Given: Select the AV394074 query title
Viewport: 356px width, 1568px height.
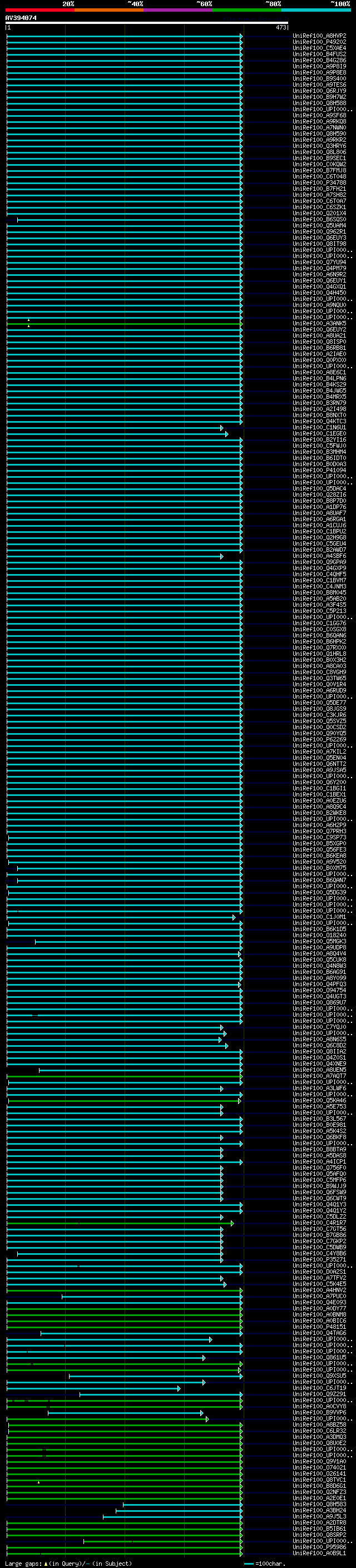Looking at the screenshot, I should (x=21, y=18).
